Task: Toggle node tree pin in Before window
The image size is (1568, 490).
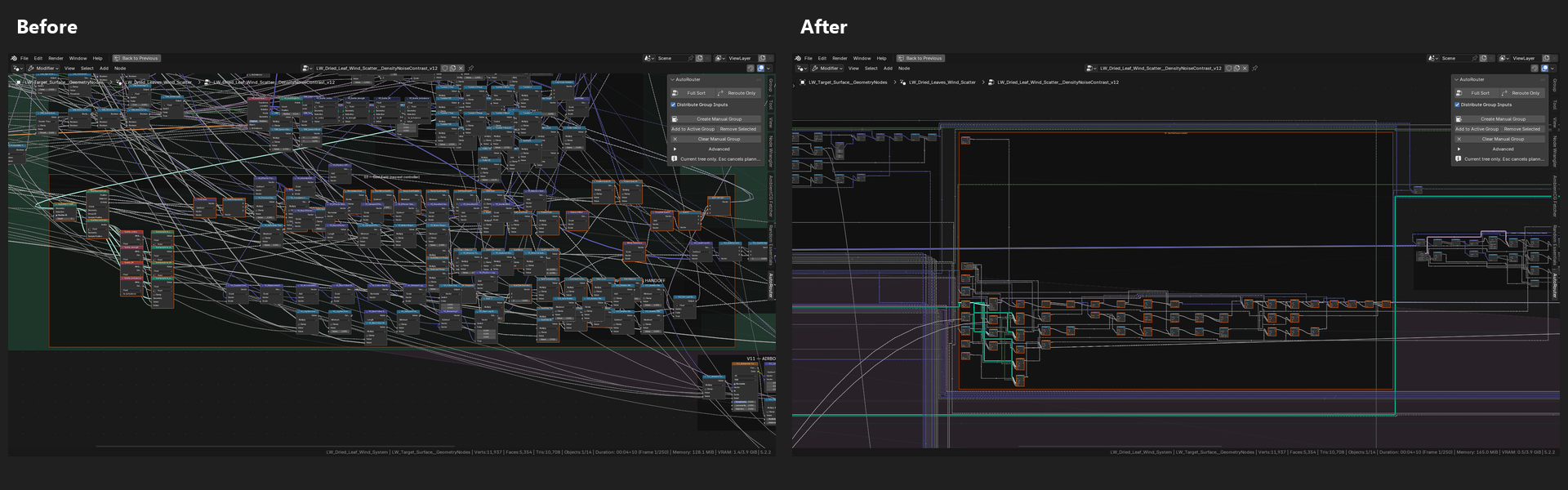Action: click(470, 69)
